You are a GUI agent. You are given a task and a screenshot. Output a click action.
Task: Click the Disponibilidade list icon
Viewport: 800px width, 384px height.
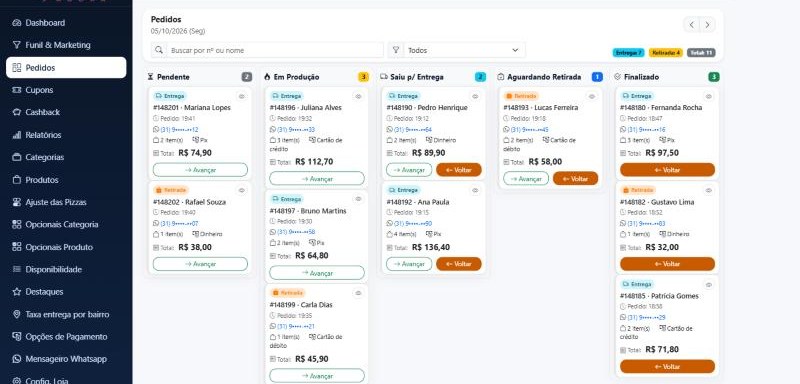16,269
